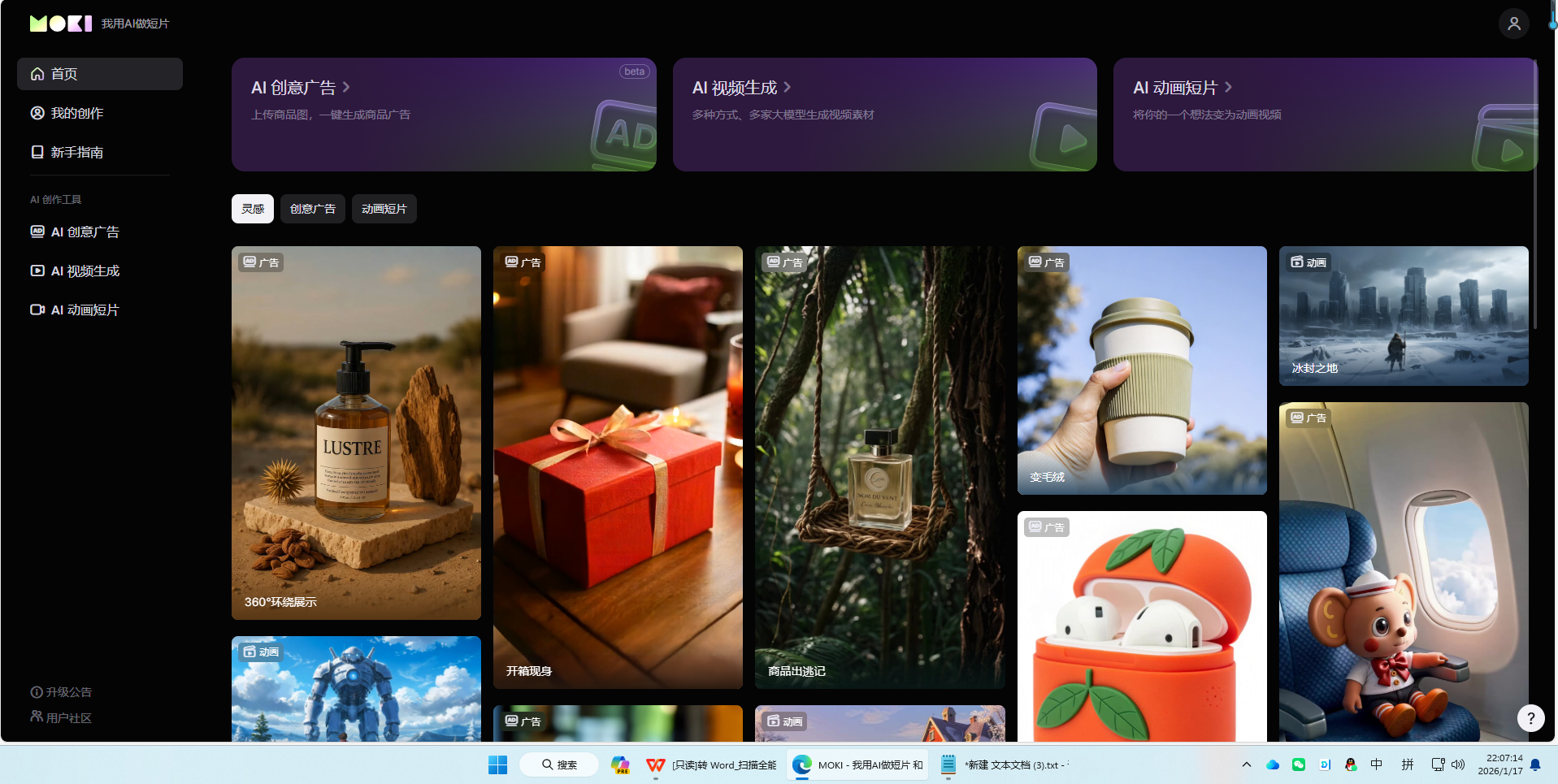Screen dimensions: 1558x784
Task: Toggle the 拼 pinyin input mode indicator
Action: point(1408,765)
